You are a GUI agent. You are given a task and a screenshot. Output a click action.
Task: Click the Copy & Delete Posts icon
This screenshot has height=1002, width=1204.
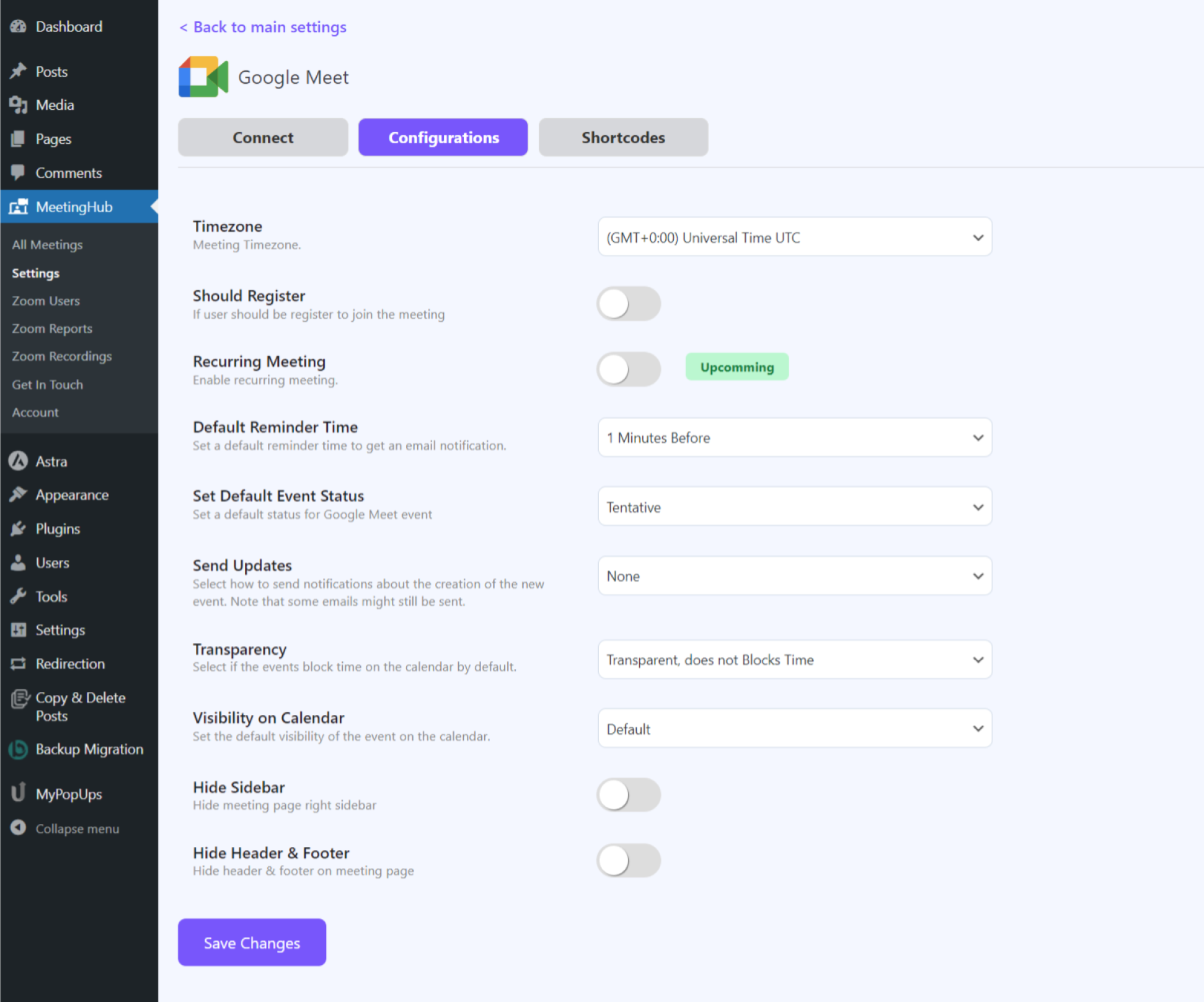pos(20,699)
